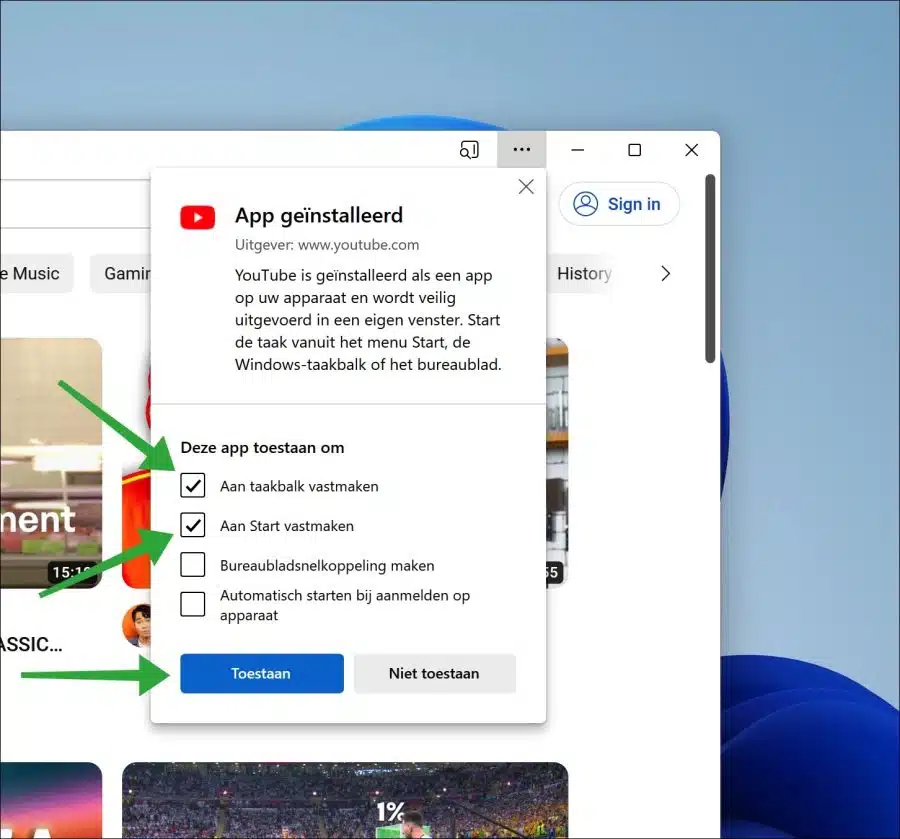The width and height of the screenshot is (900, 839).
Task: Open the app three-dots menu
Action: (x=521, y=149)
